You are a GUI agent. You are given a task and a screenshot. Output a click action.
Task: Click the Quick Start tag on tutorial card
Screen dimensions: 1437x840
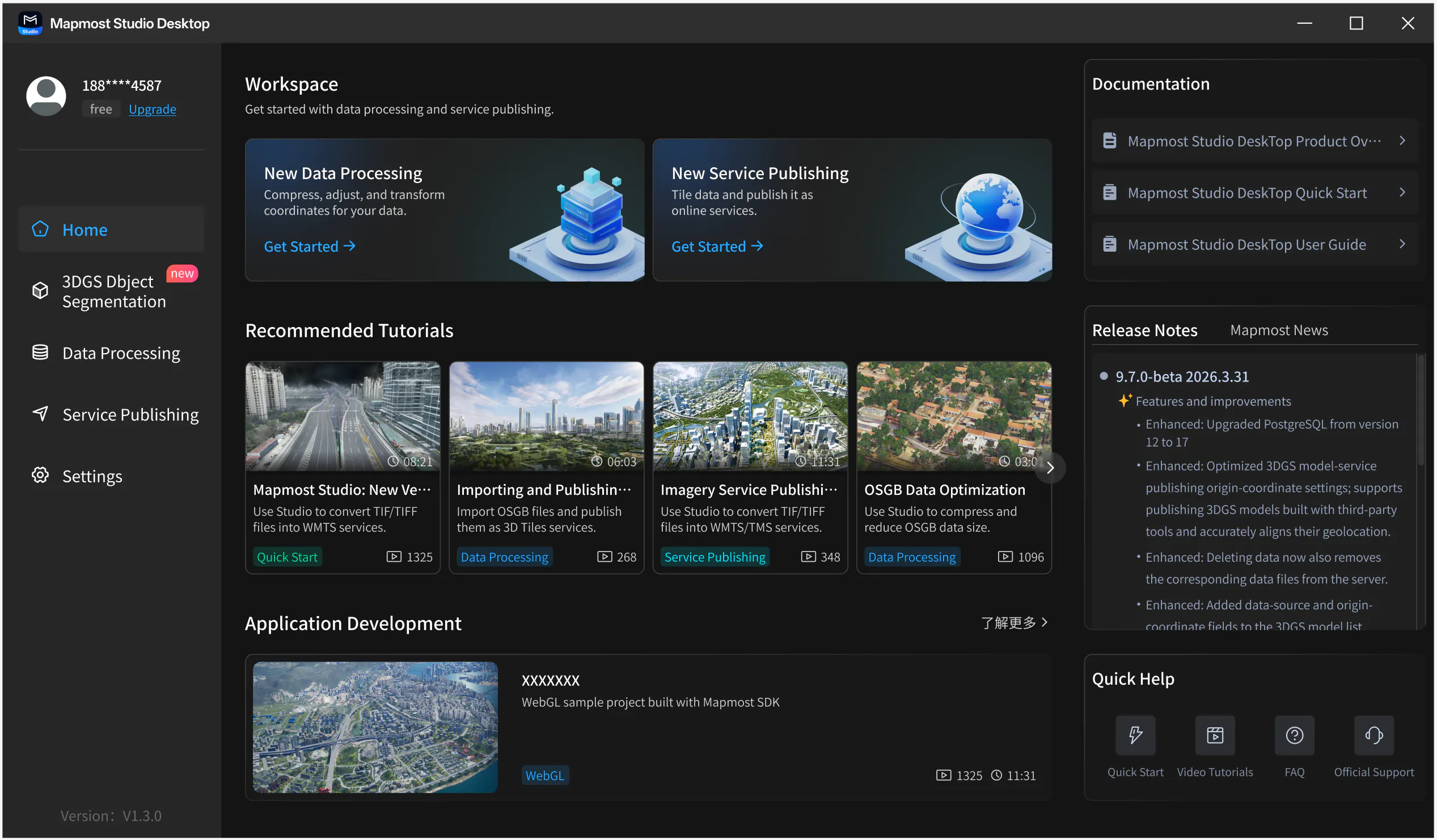[288, 557]
